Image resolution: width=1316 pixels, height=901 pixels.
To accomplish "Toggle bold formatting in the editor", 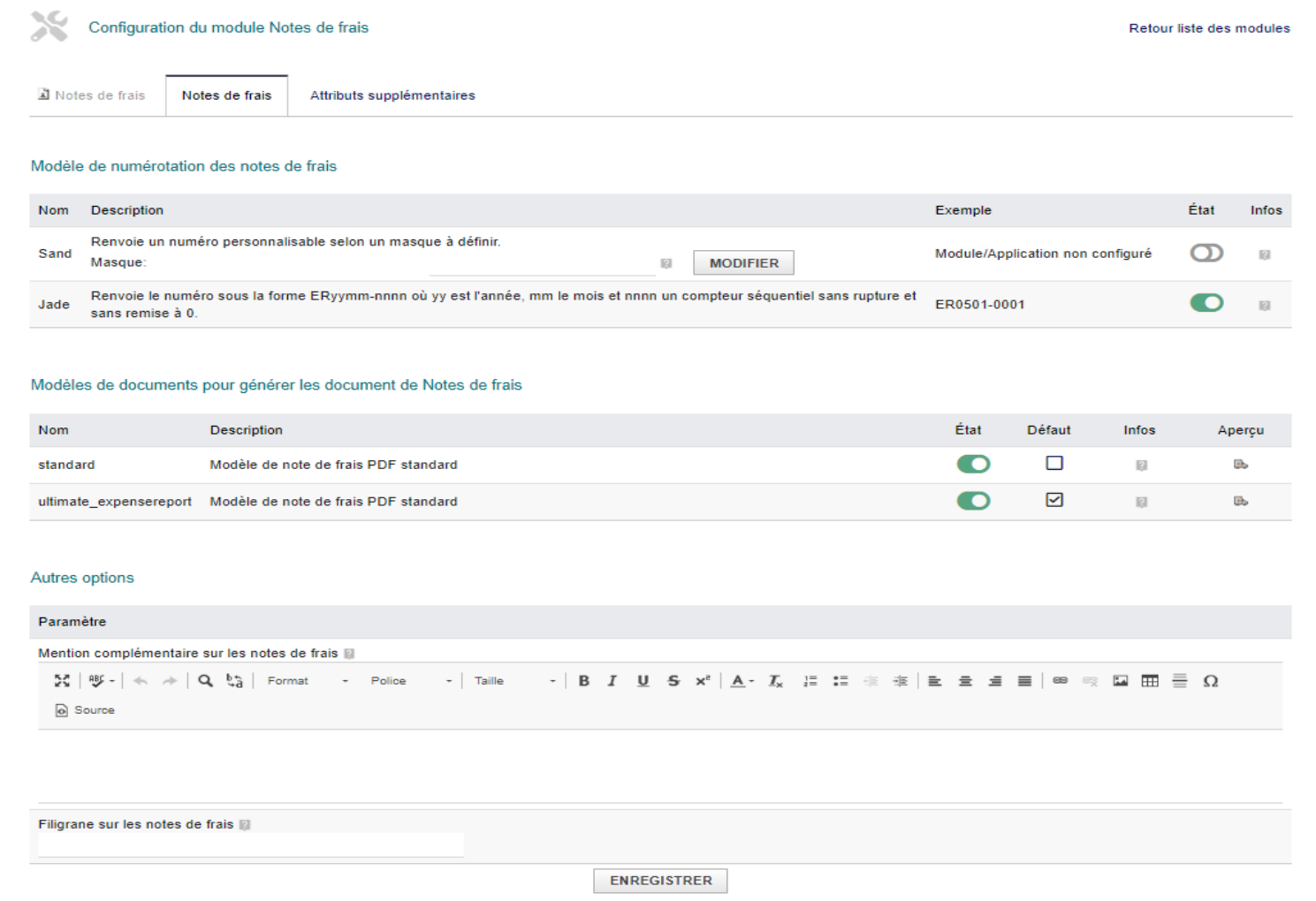I will pyautogui.click(x=584, y=680).
